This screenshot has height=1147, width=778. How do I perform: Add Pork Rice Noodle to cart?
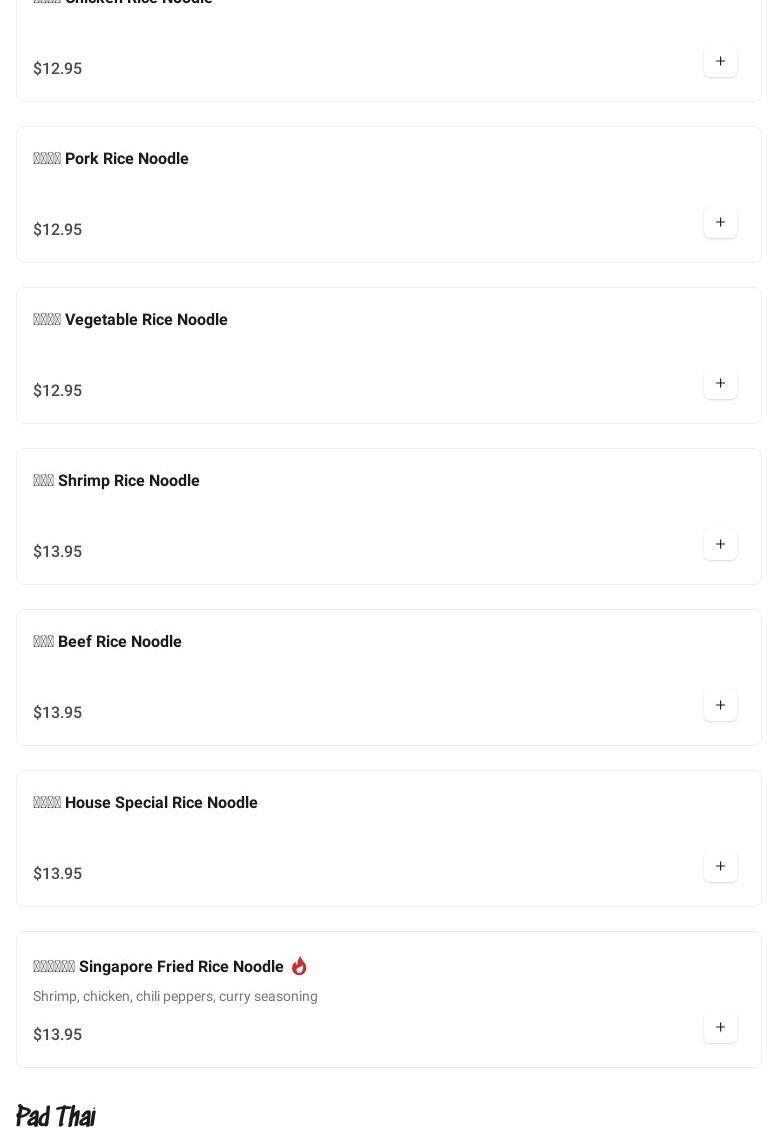pos(720,223)
